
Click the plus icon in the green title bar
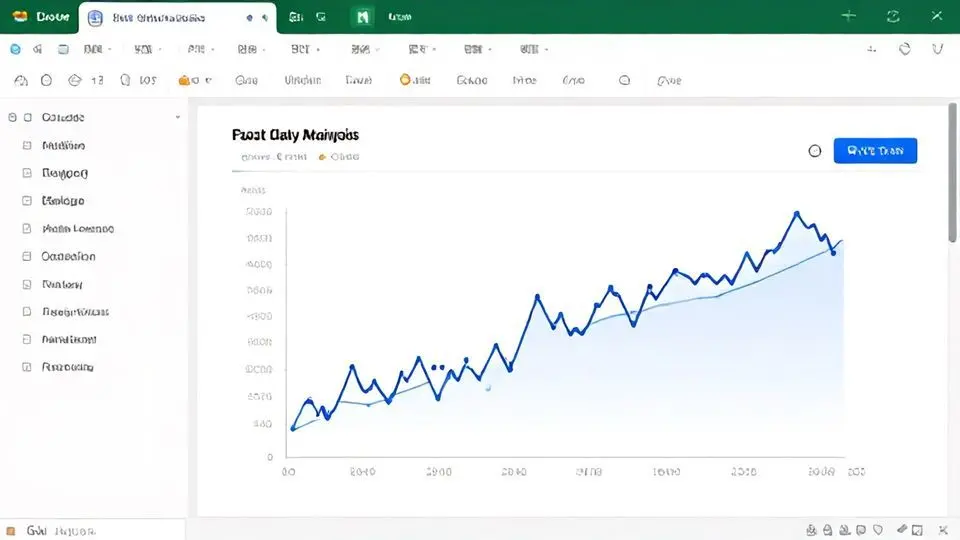849,16
